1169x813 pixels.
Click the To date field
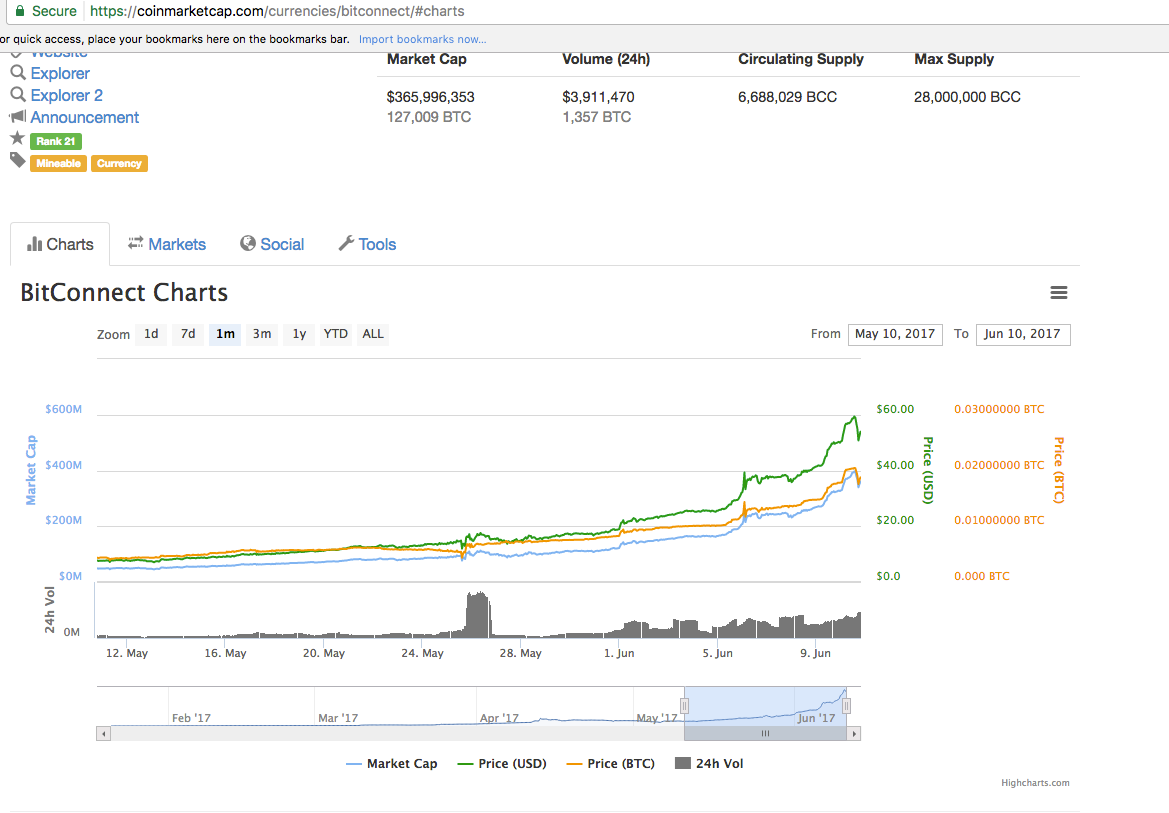1022,334
